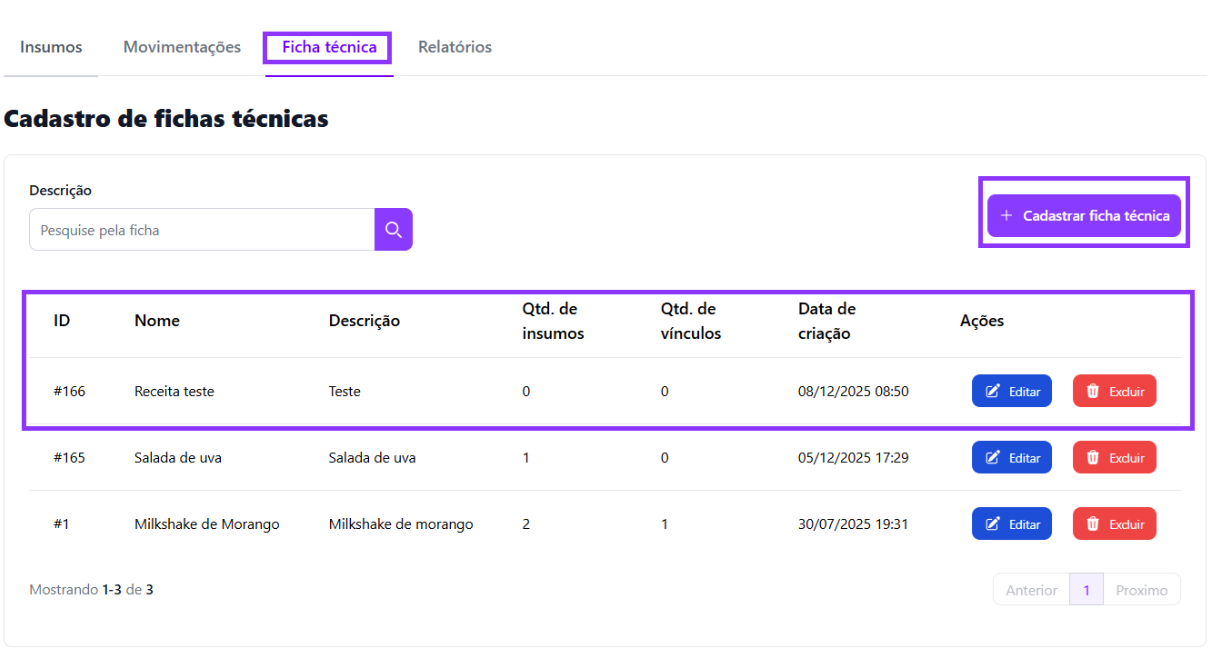Click trash icon for Receita teste row

1093,392
